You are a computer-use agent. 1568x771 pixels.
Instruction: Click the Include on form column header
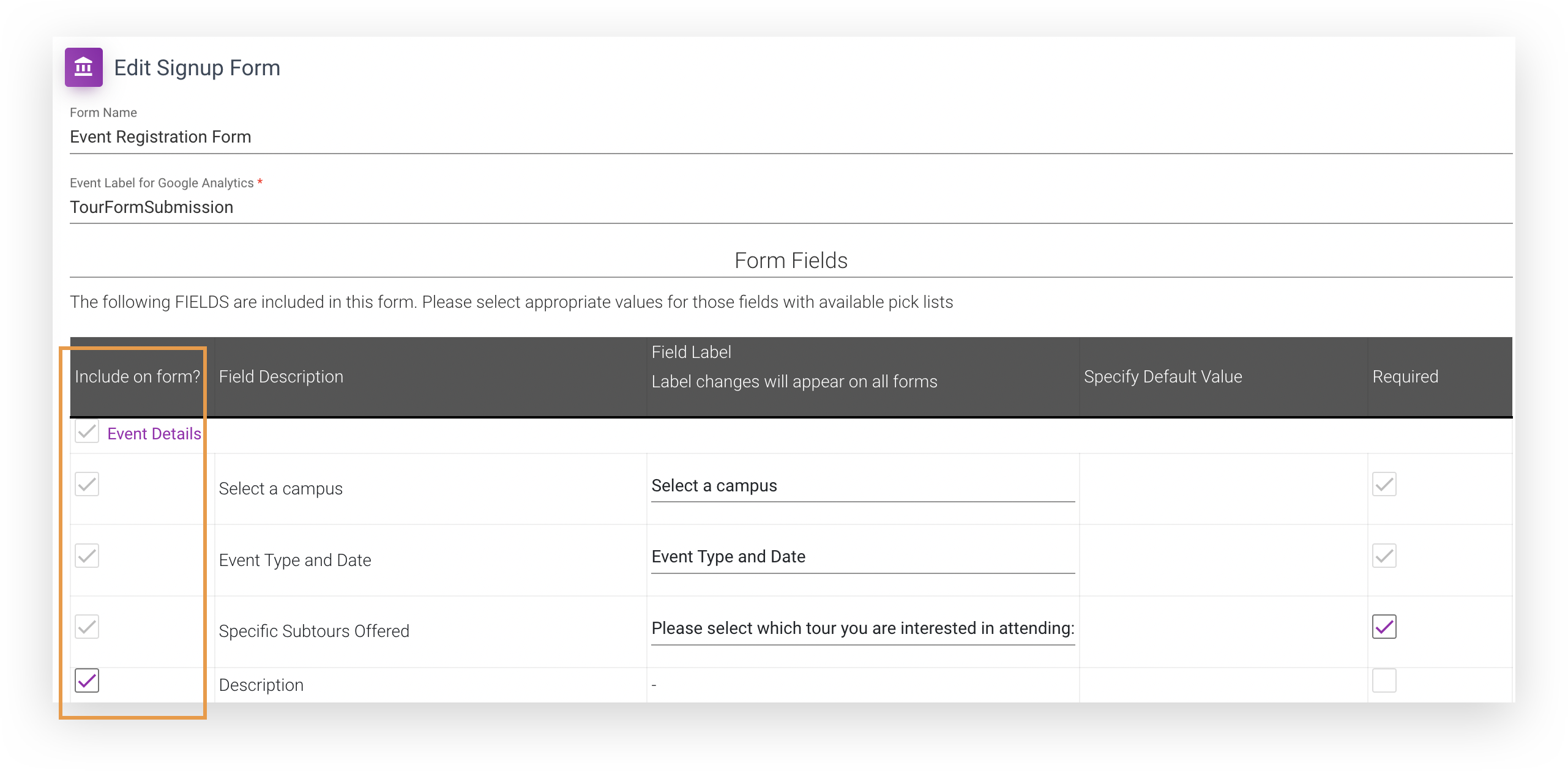pyautogui.click(x=135, y=376)
